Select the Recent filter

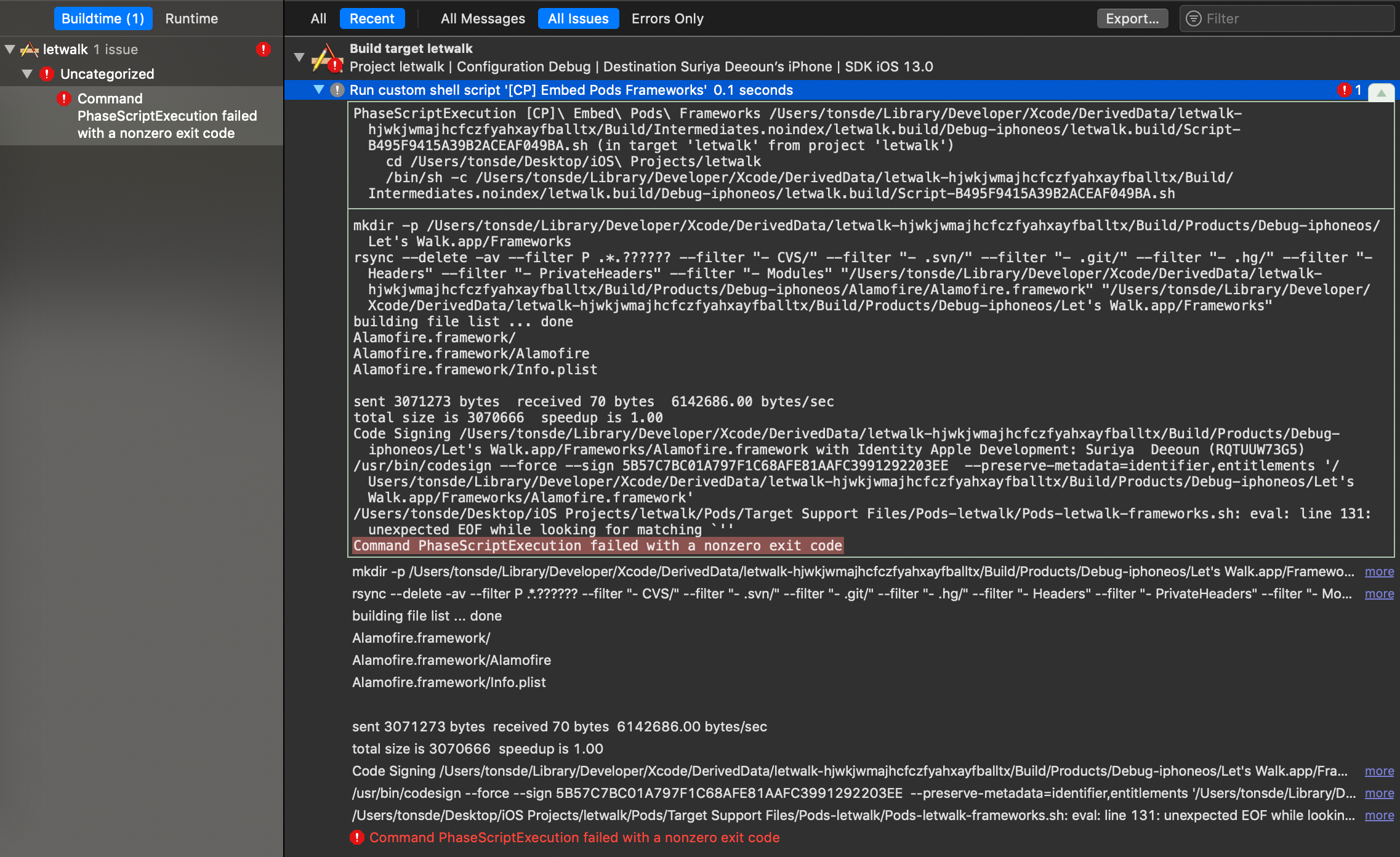[x=372, y=18]
